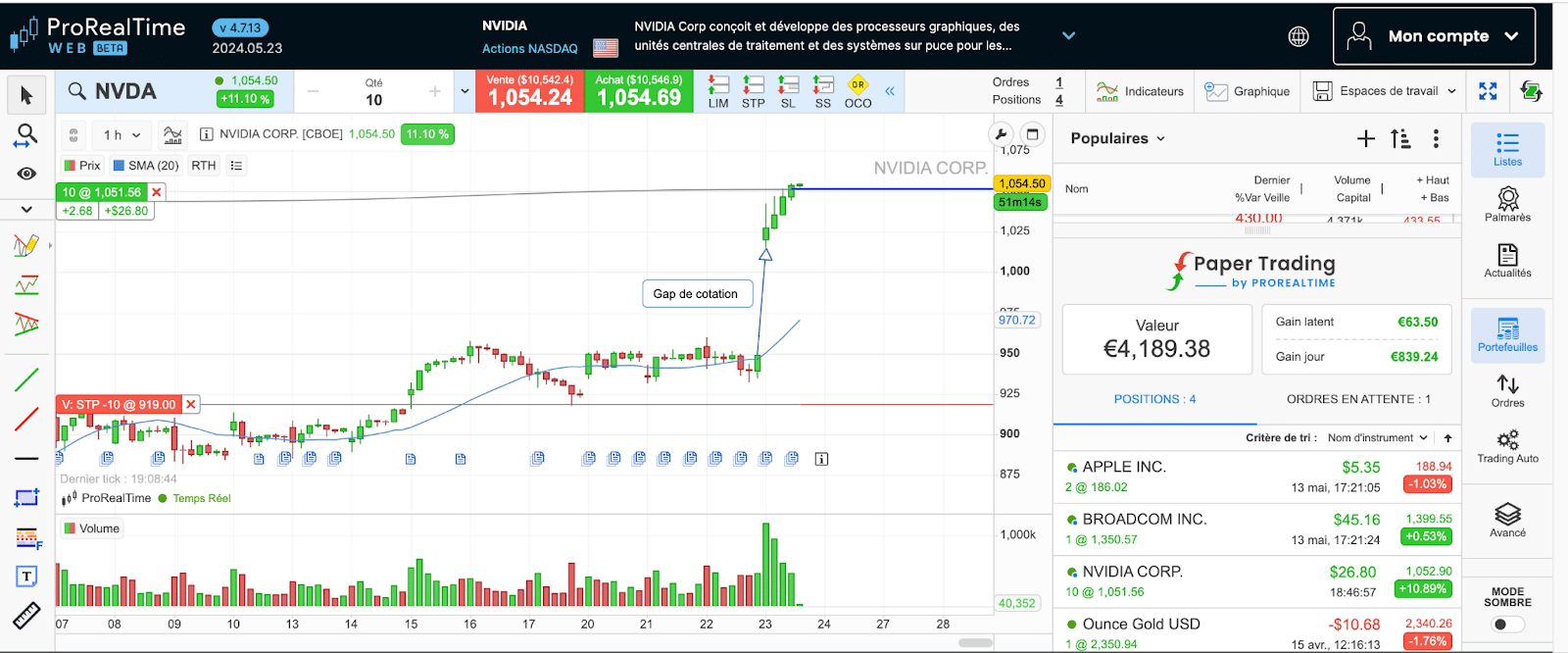1568x653 pixels.
Task: Click the list sort order icon
Action: click(1401, 138)
